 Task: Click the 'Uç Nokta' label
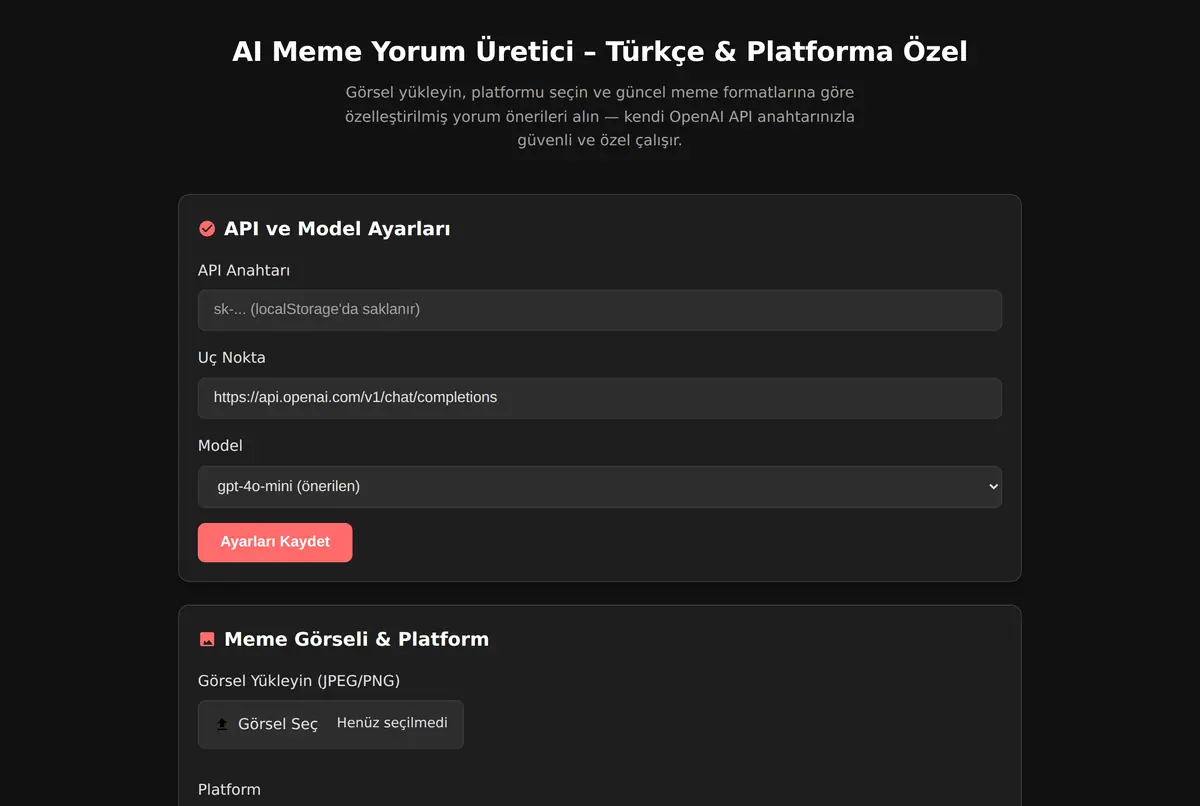click(232, 358)
